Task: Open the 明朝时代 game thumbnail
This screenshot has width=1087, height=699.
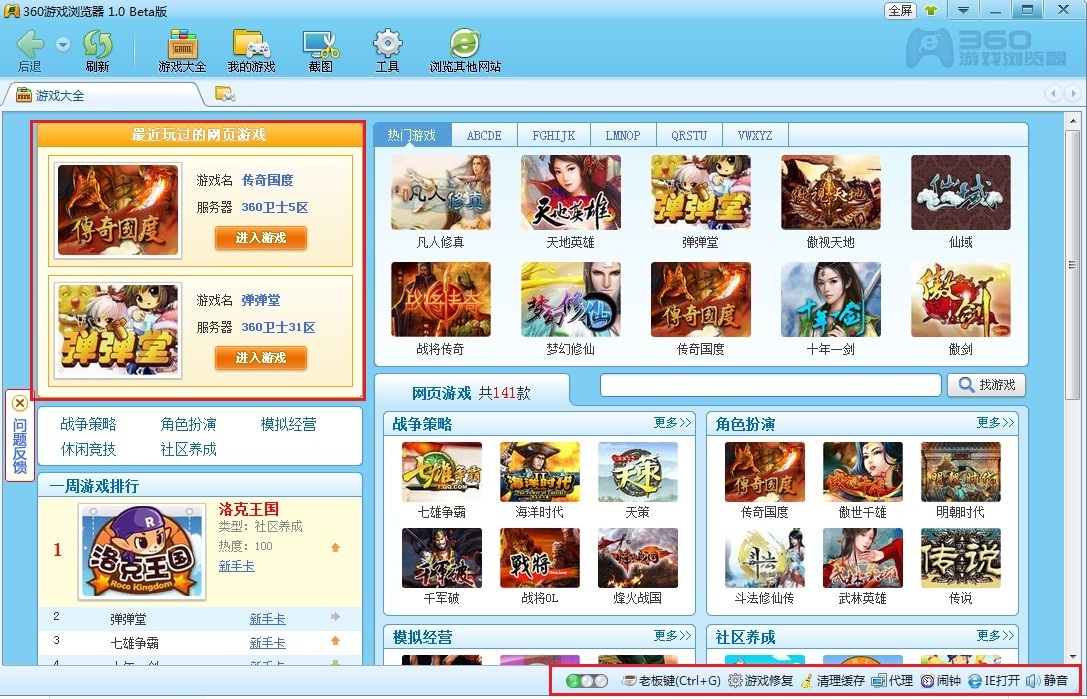Action: (961, 472)
